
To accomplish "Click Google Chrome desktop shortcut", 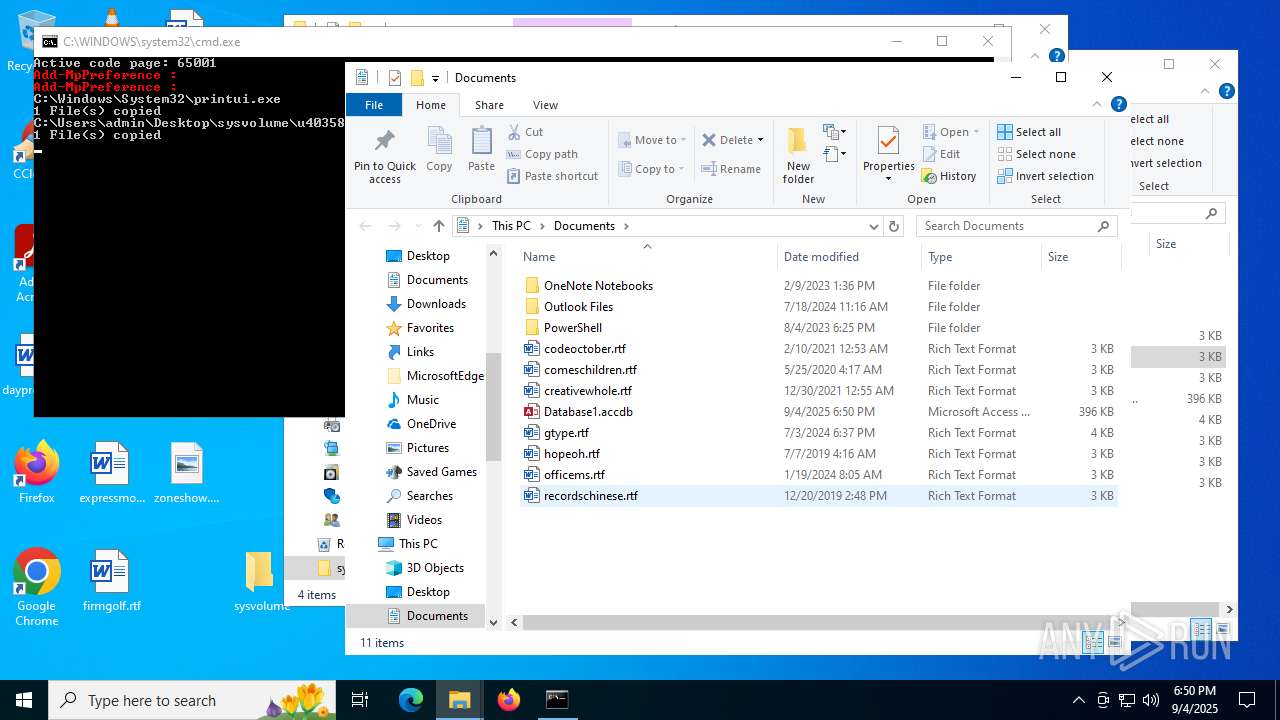I will point(37,588).
